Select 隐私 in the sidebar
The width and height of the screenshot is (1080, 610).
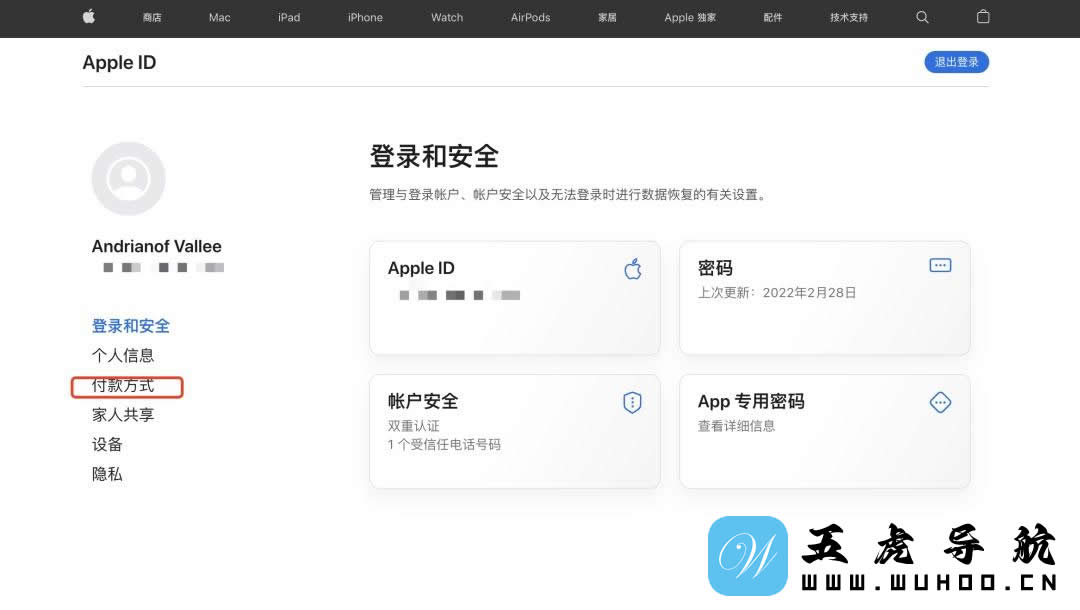click(107, 474)
